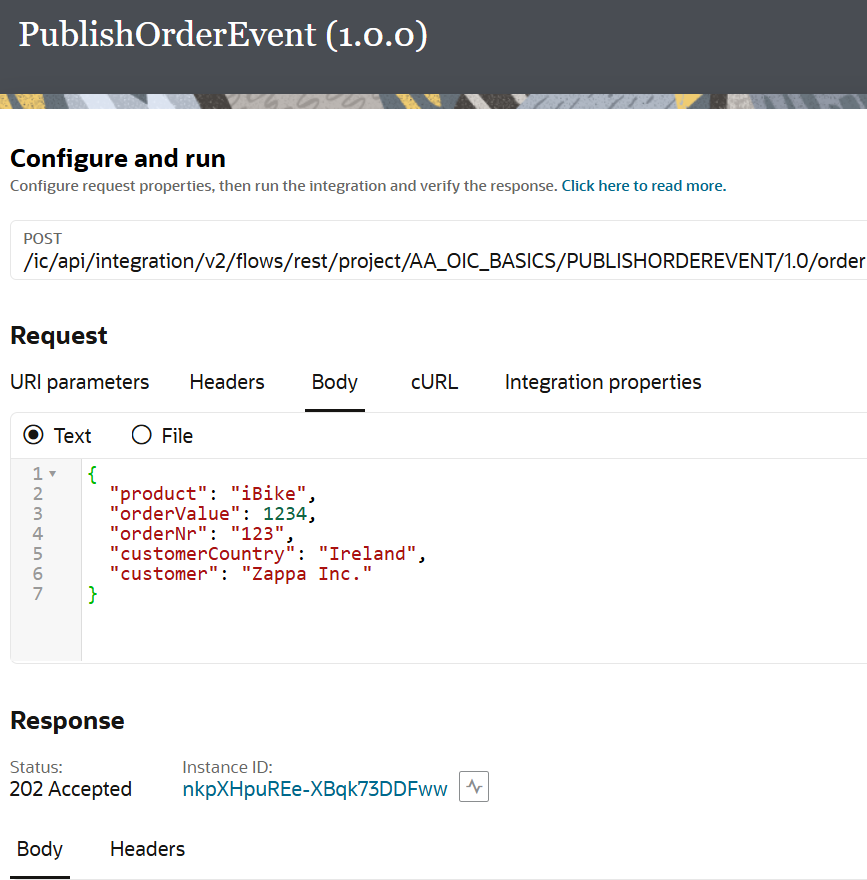Follow the 'Click here to read more' link
867x880 pixels.
pos(644,186)
